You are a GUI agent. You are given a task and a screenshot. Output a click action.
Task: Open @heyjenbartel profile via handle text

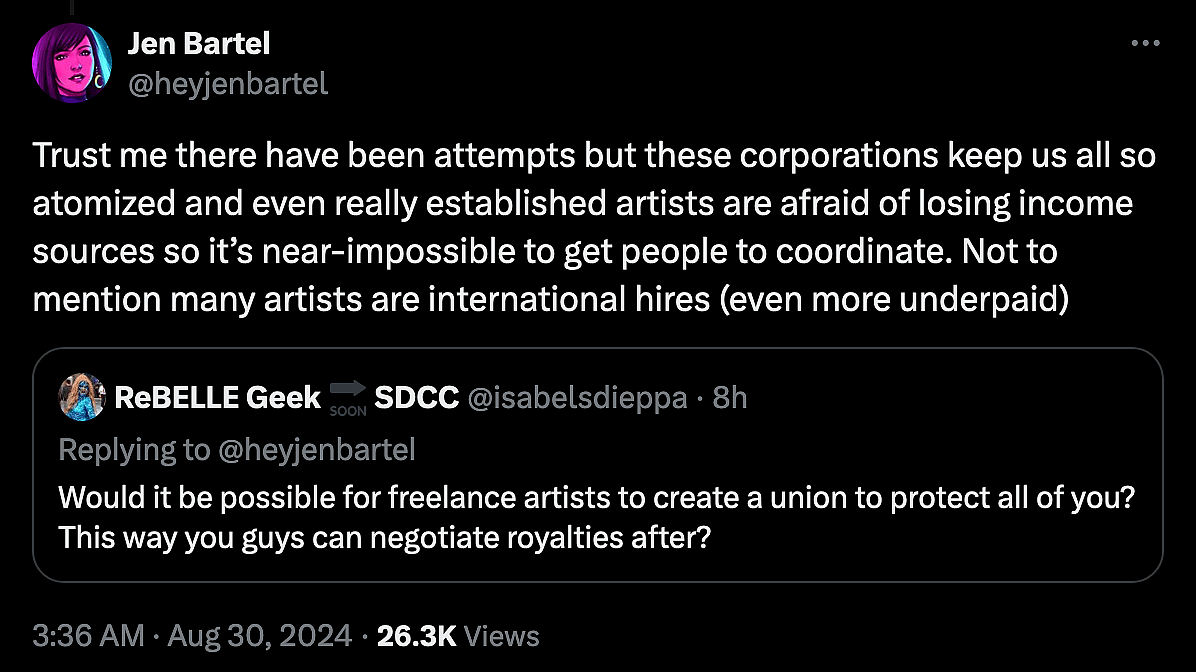(228, 84)
